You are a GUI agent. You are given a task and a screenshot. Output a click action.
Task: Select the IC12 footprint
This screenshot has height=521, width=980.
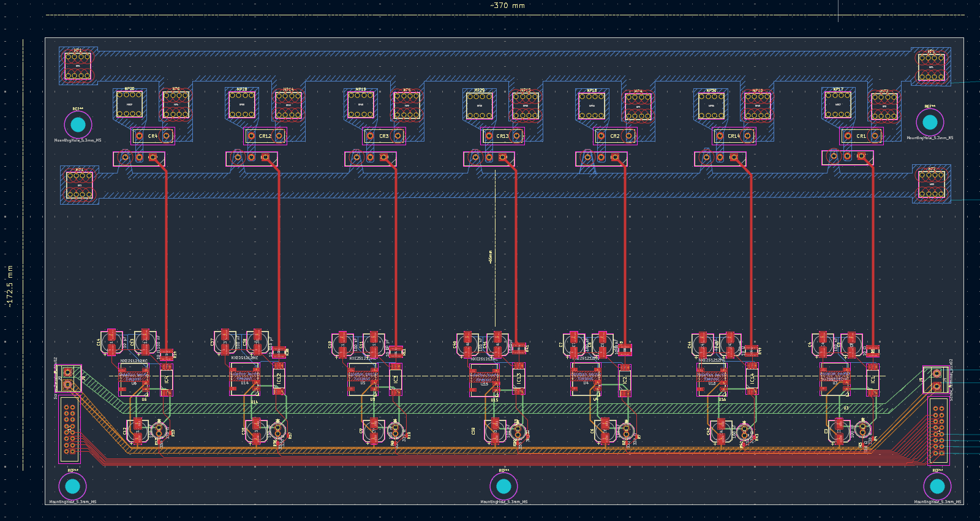pyautogui.click(x=279, y=379)
